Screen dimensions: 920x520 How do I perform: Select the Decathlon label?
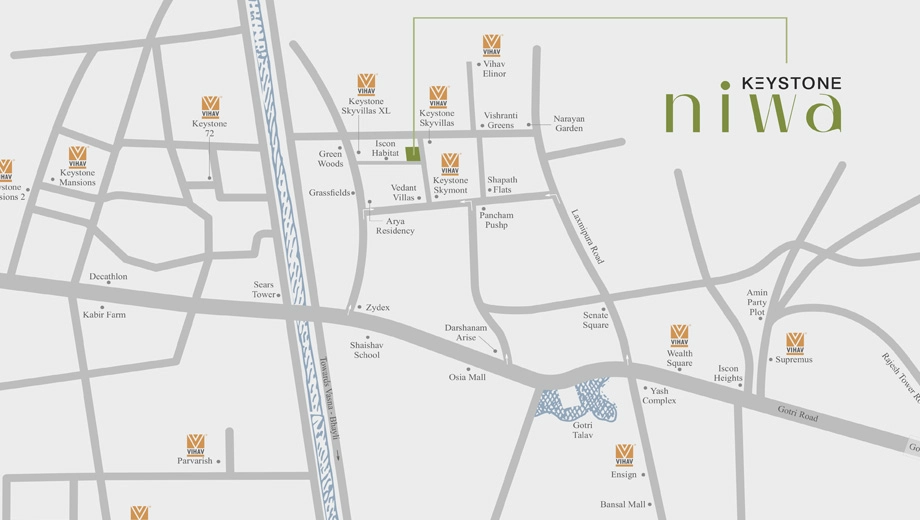[x=108, y=276]
